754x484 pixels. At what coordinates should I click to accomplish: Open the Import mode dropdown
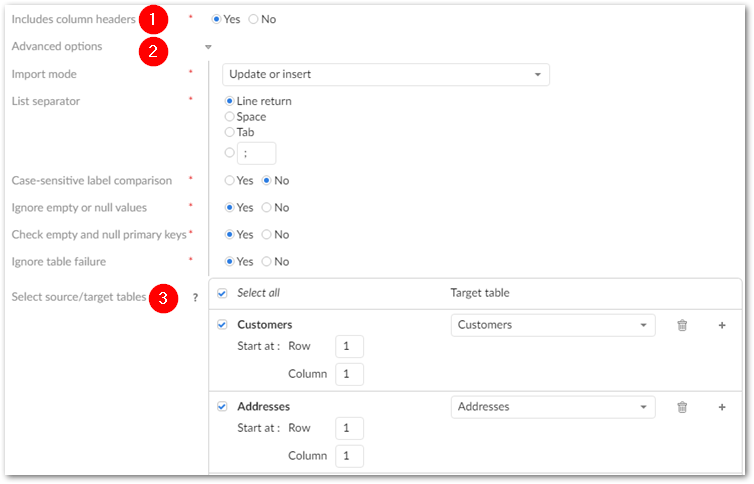point(384,75)
